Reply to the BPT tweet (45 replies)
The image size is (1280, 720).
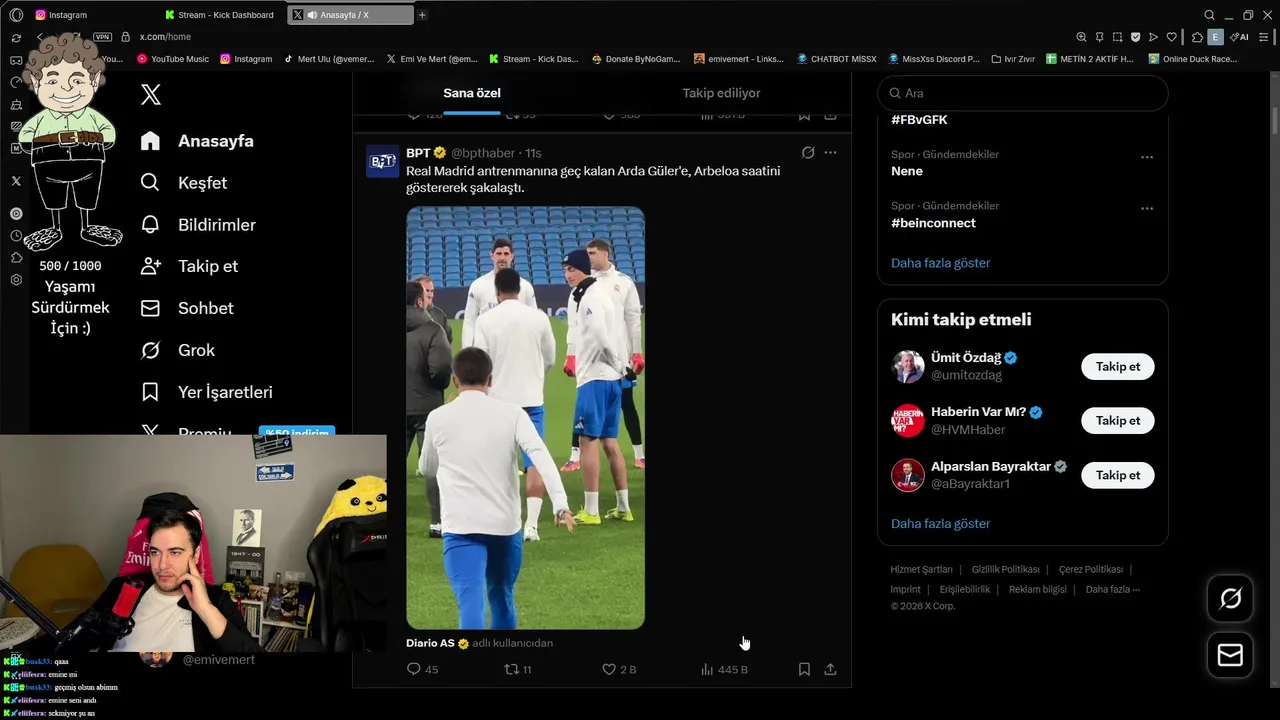422,669
